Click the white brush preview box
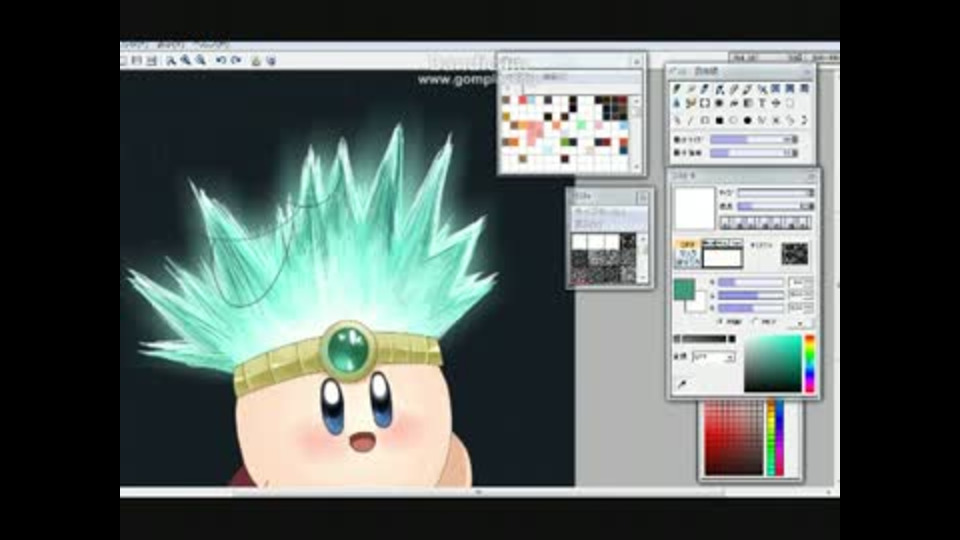Screen dimensions: 960x540 694,208
